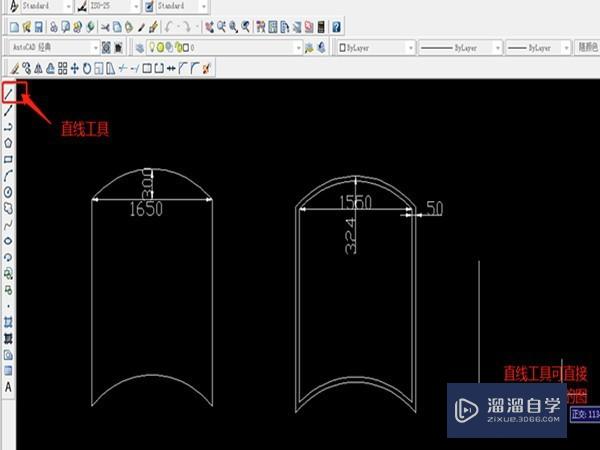Select the Region tool

(8, 355)
